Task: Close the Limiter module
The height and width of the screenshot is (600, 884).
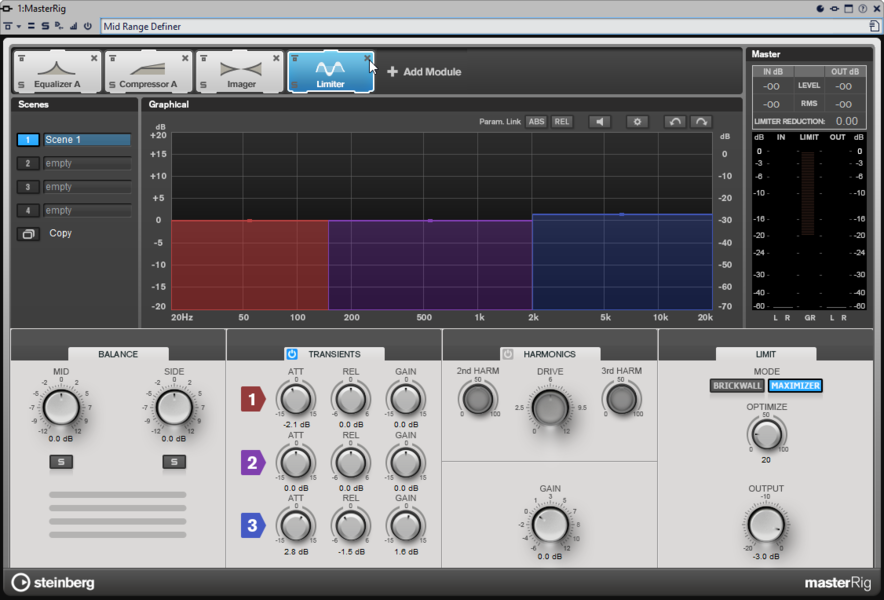Action: (367, 58)
